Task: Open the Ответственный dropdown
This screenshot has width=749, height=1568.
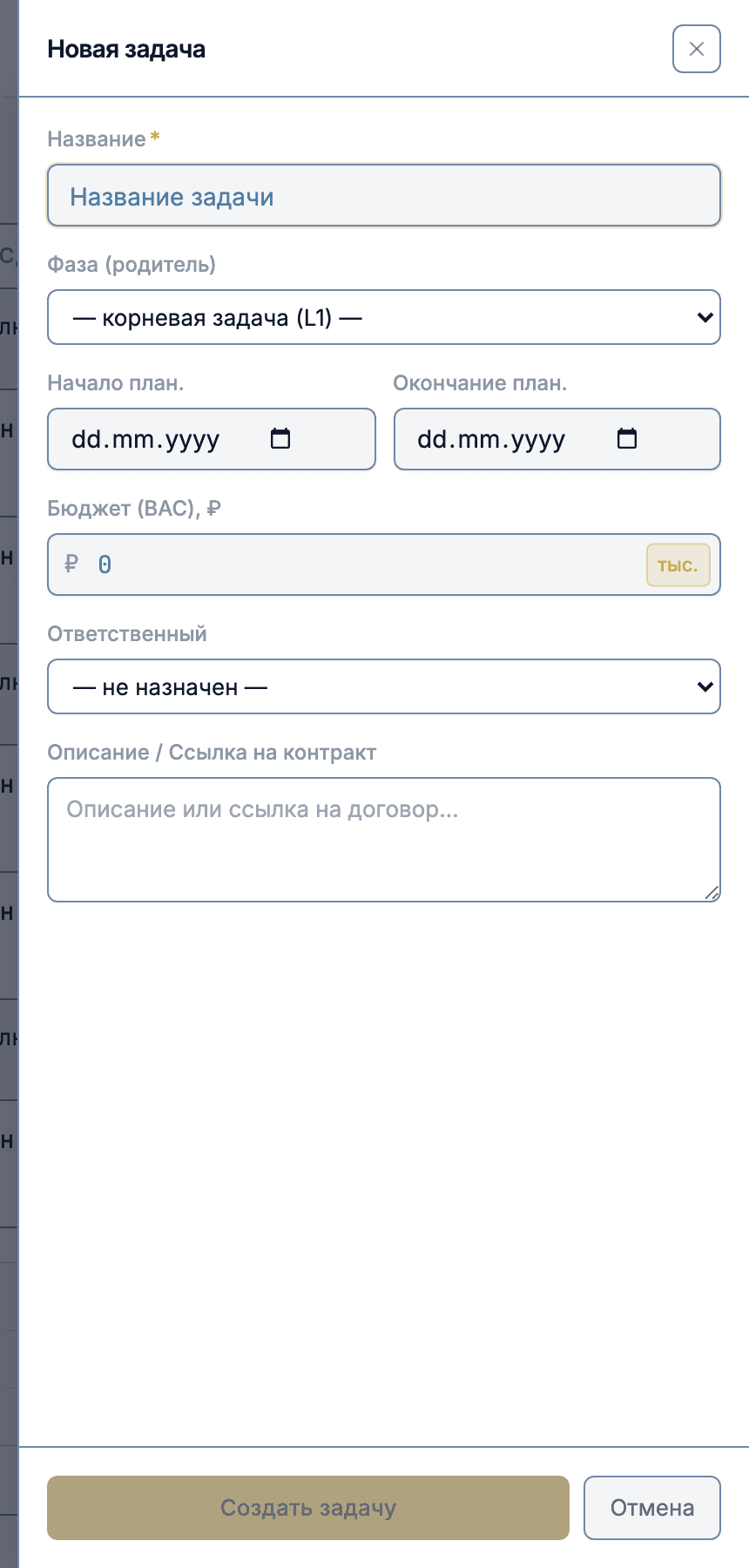Action: tap(384, 686)
